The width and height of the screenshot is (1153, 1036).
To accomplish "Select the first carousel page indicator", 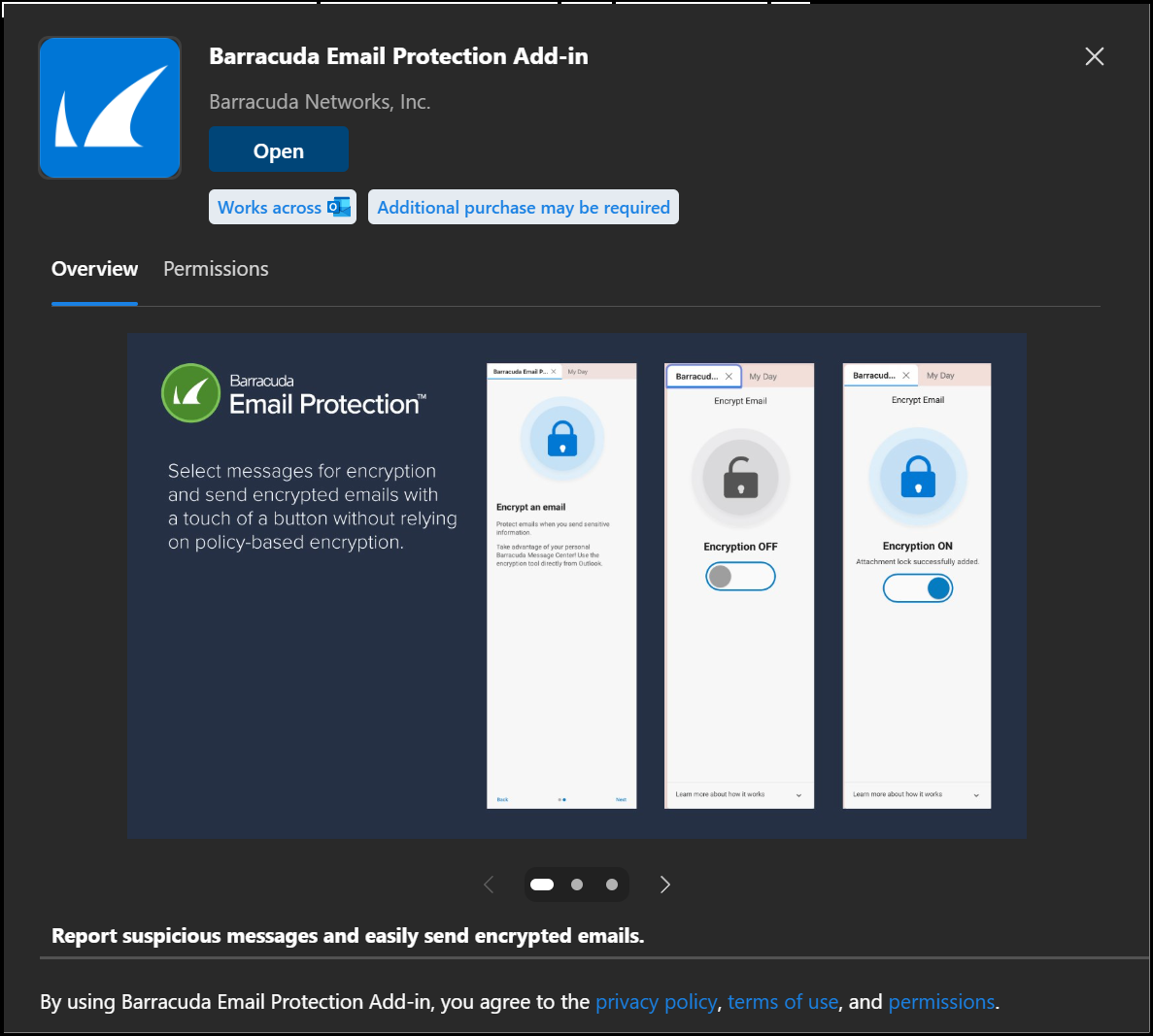I will tap(542, 885).
